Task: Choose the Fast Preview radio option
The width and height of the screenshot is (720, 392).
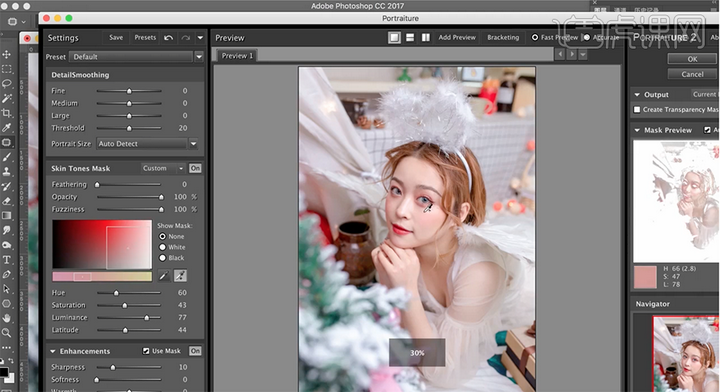Action: pos(535,38)
